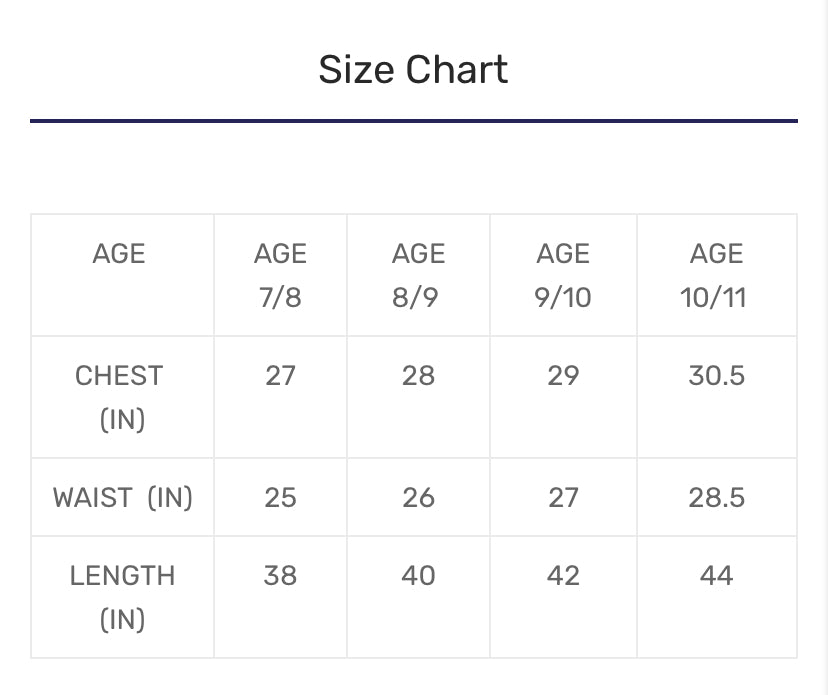This screenshot has width=828, height=695.
Task: Click the AGE 9/10 column header
Action: (563, 275)
